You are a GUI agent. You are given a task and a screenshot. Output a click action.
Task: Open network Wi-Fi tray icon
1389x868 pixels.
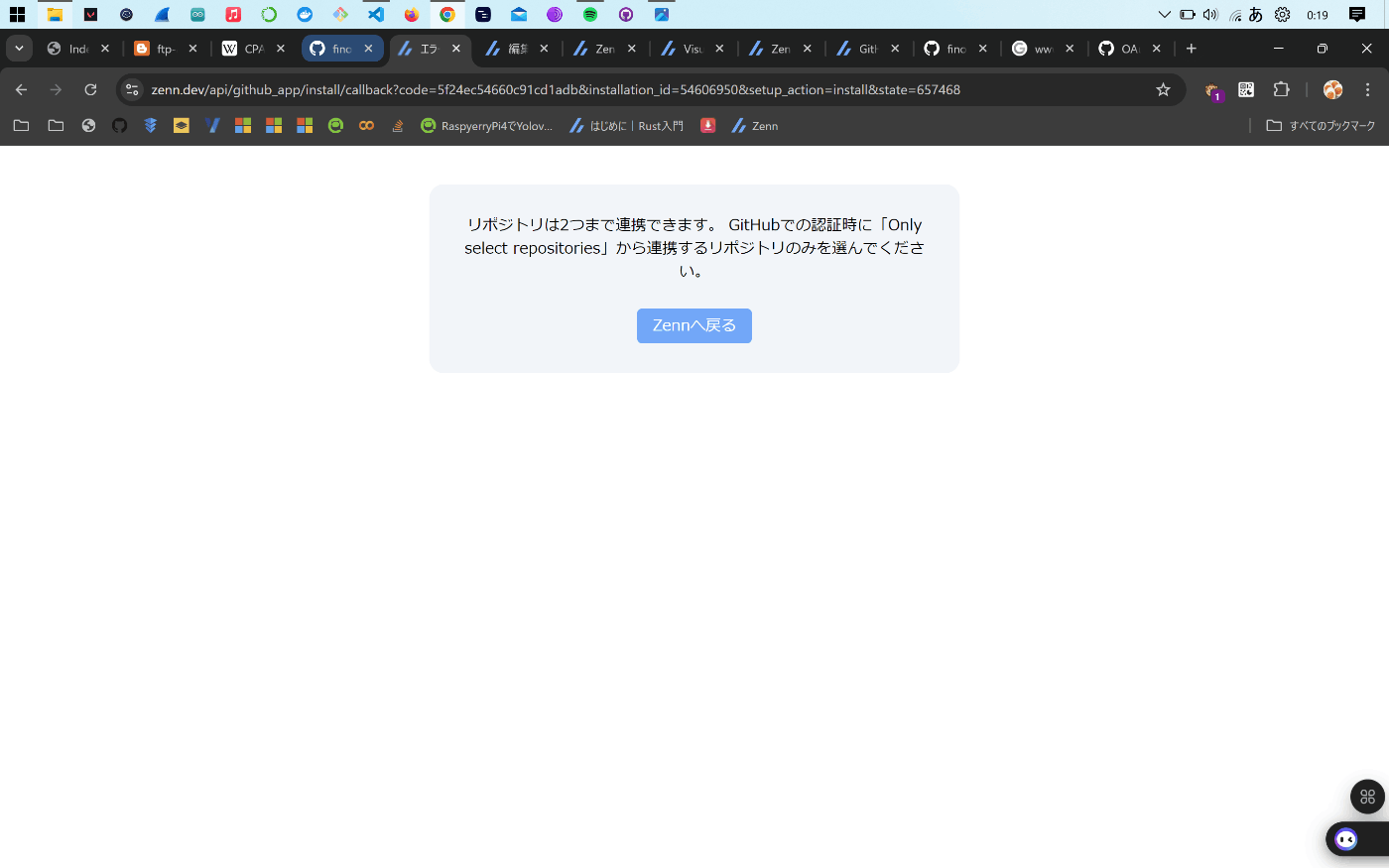pyautogui.click(x=1235, y=15)
